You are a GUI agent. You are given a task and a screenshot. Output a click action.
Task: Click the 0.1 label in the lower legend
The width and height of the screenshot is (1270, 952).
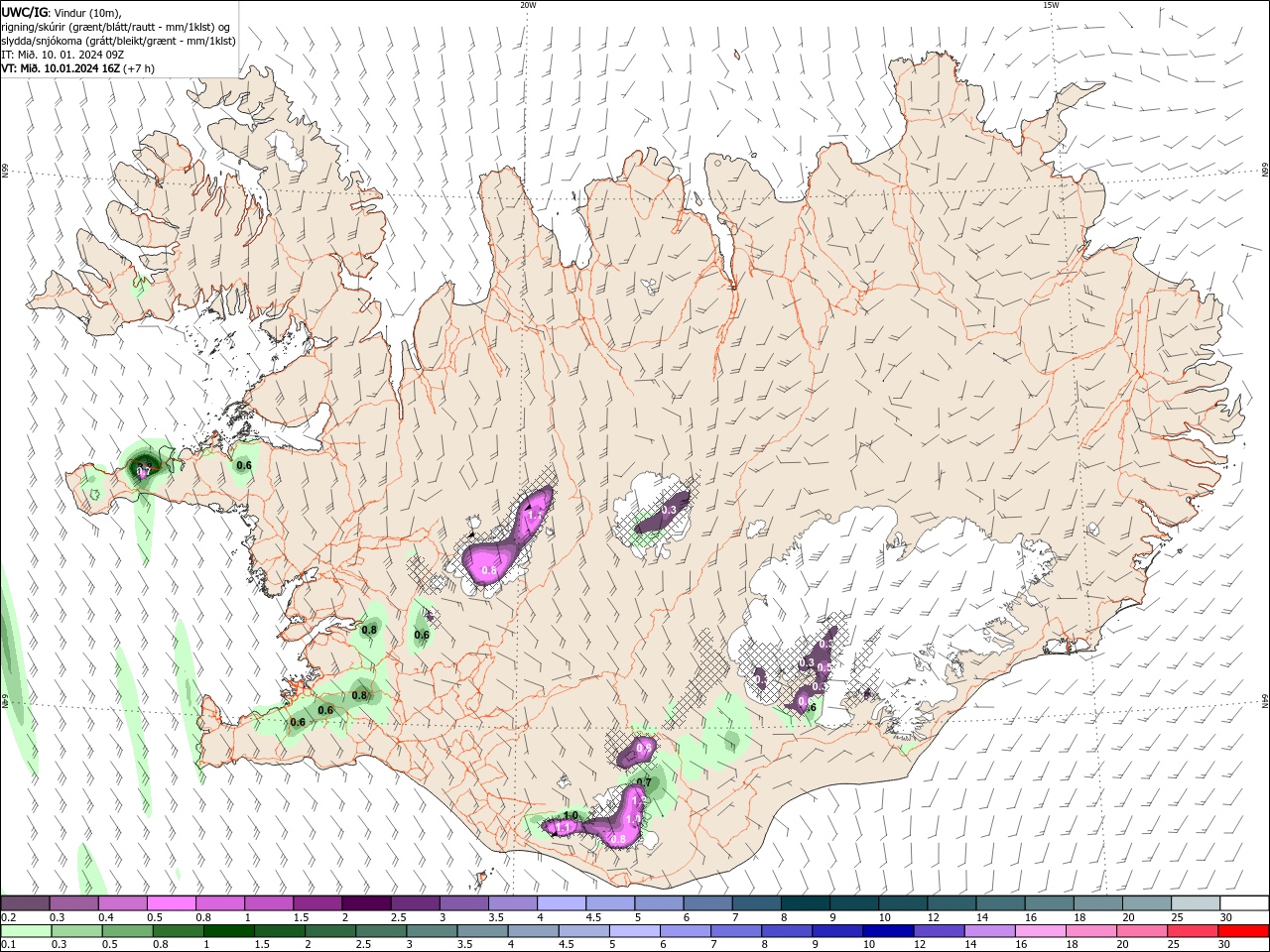coord(8,945)
